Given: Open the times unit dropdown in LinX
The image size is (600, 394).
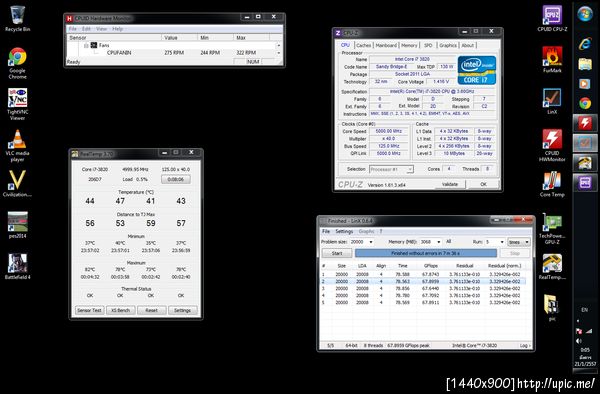Looking at the screenshot, I should point(518,242).
